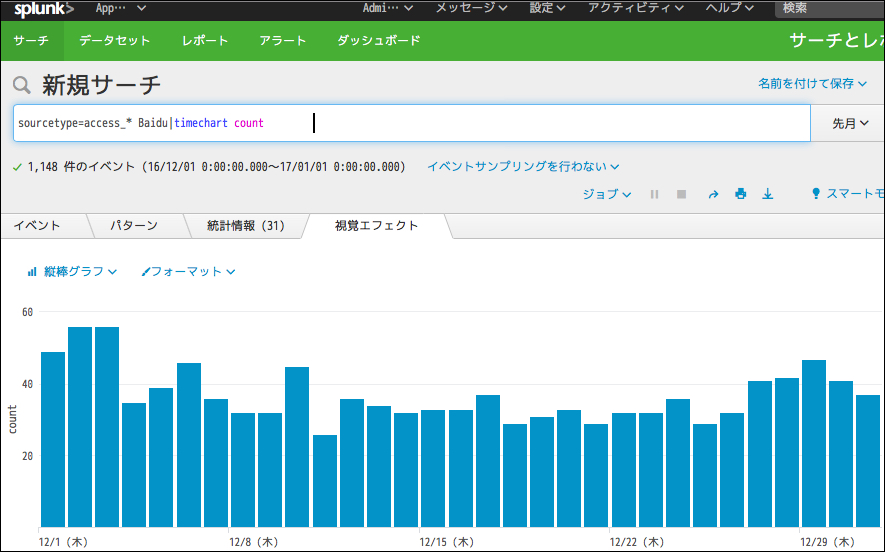Go to the レポート page
Viewport: 885px width, 552px height.
(205, 41)
